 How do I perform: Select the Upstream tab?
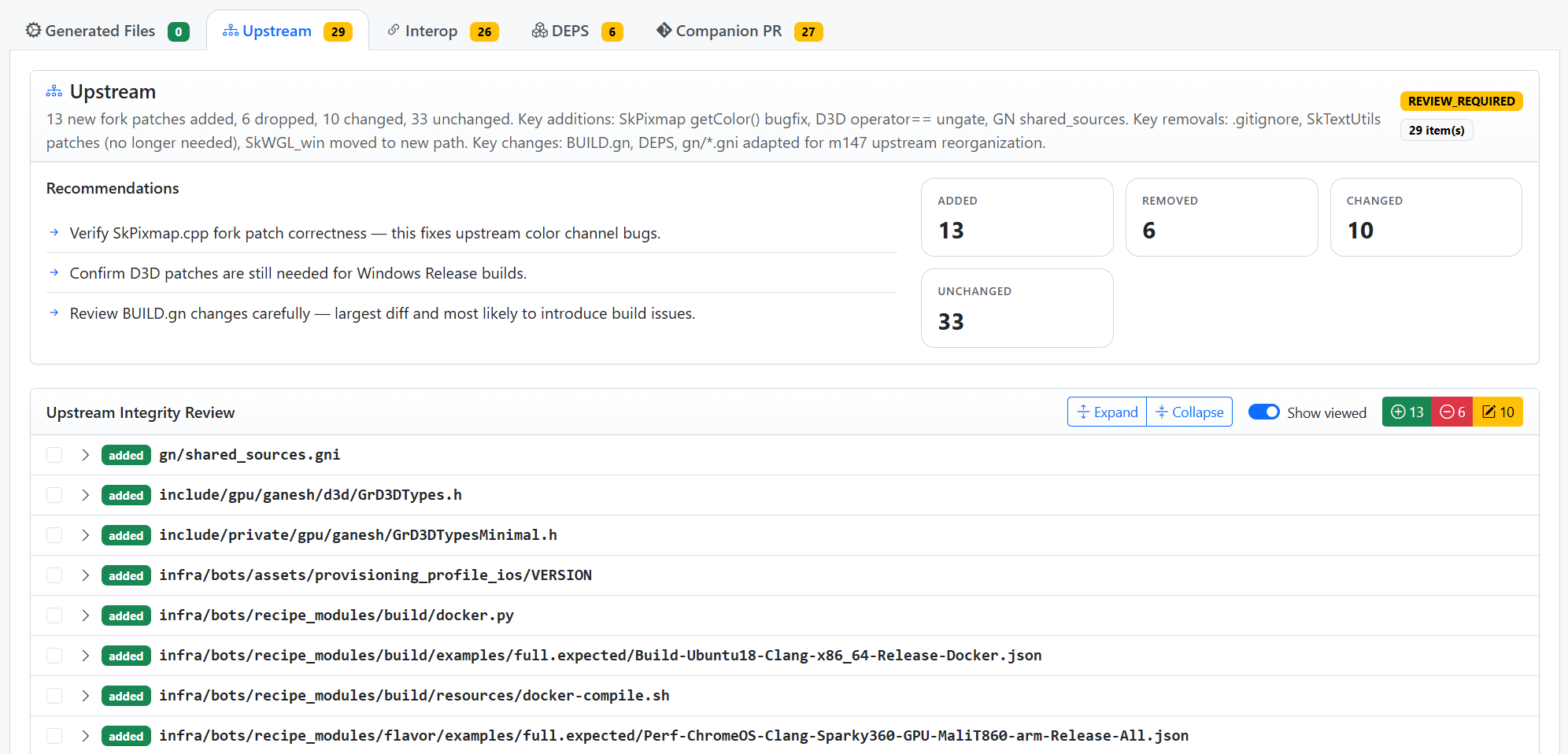[287, 31]
